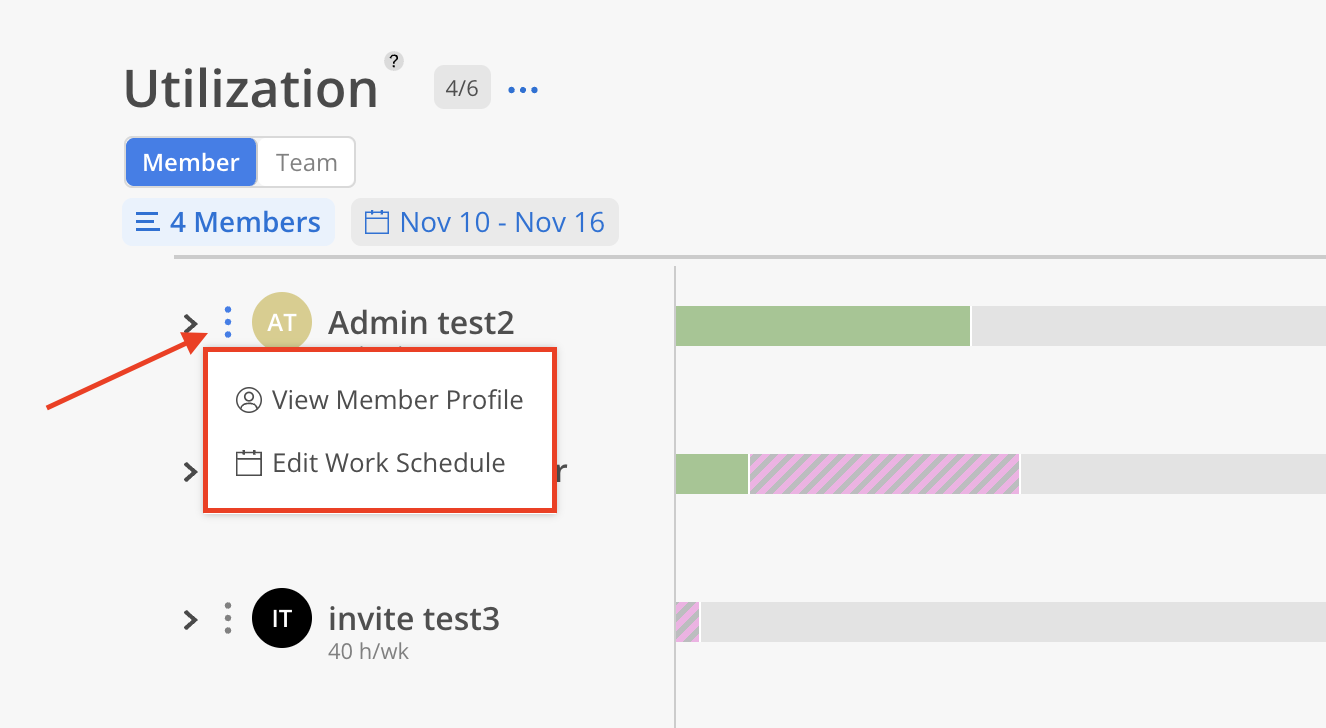Open the Nov 10 - Nov 16 date picker
This screenshot has height=728, width=1326.
coord(500,222)
